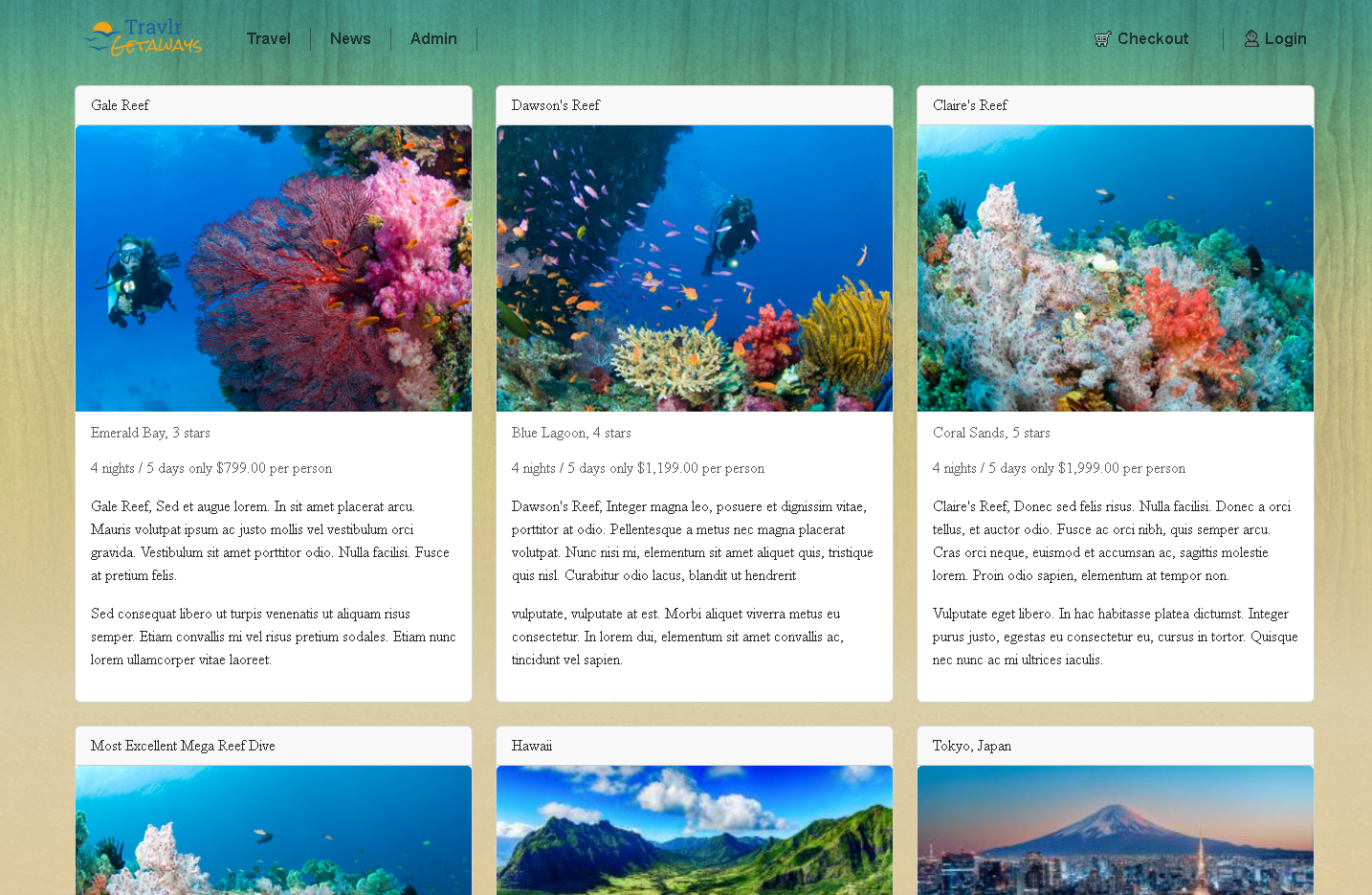
Task: Click the text Blue Lagoon, 4 stars
Action: [x=571, y=433]
